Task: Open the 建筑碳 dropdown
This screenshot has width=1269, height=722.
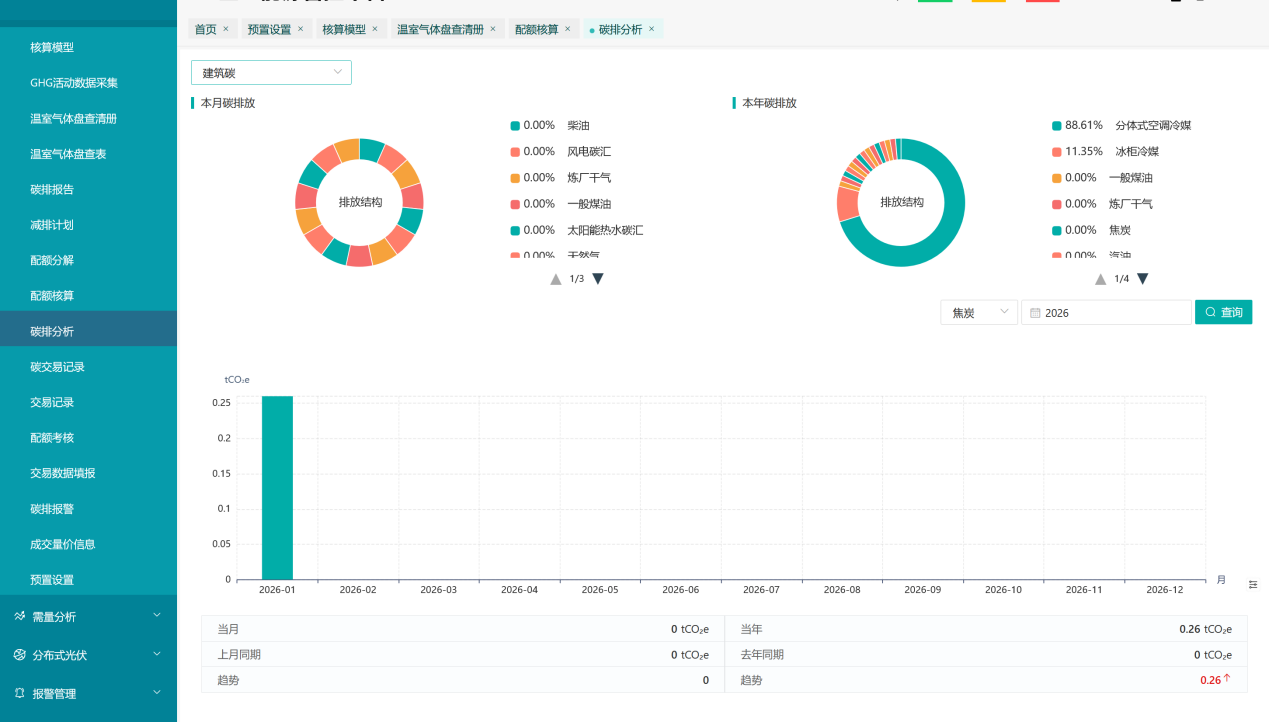Action: coord(271,73)
